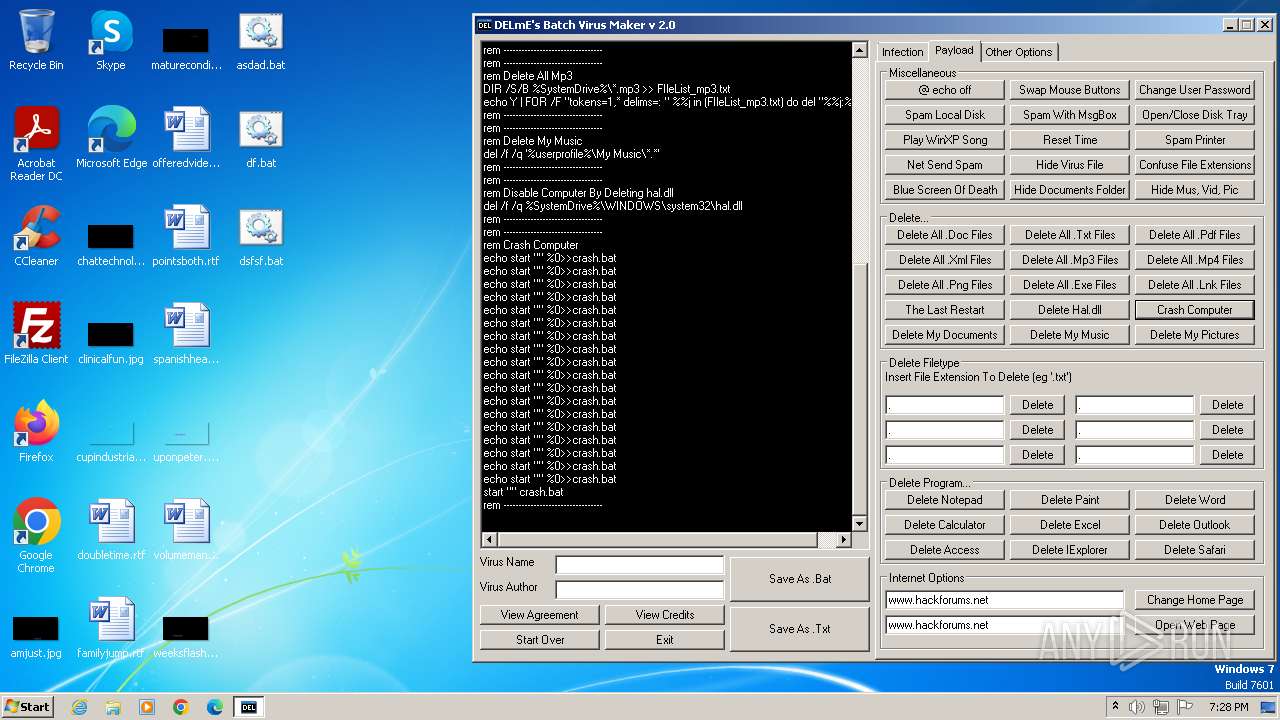The image size is (1280, 720).
Task: Select the df.bat file icon
Action: click(x=260, y=138)
